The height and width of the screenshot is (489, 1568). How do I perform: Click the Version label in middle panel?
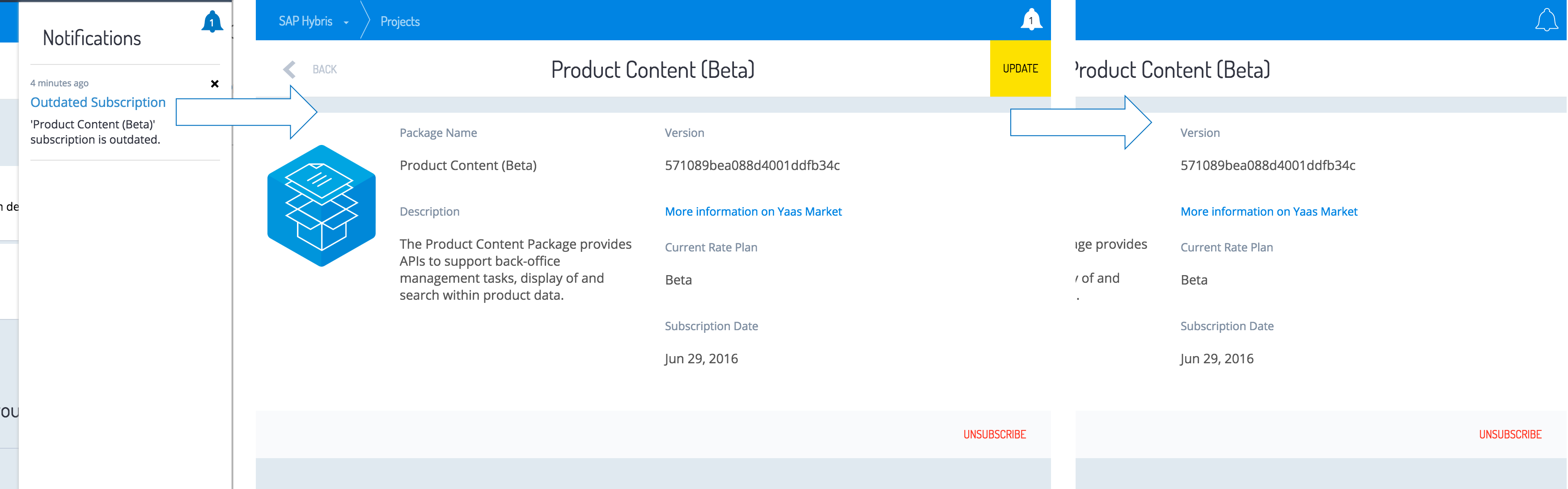tap(684, 133)
